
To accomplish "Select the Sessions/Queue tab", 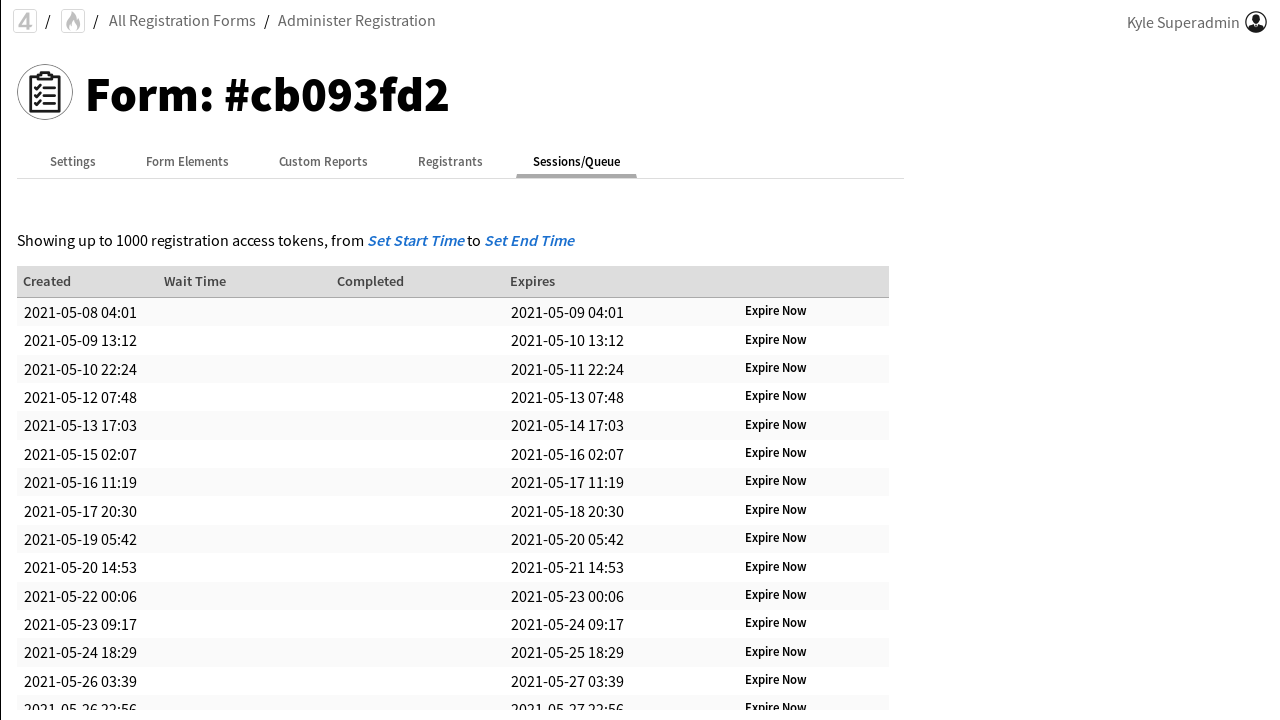I will [x=576, y=162].
